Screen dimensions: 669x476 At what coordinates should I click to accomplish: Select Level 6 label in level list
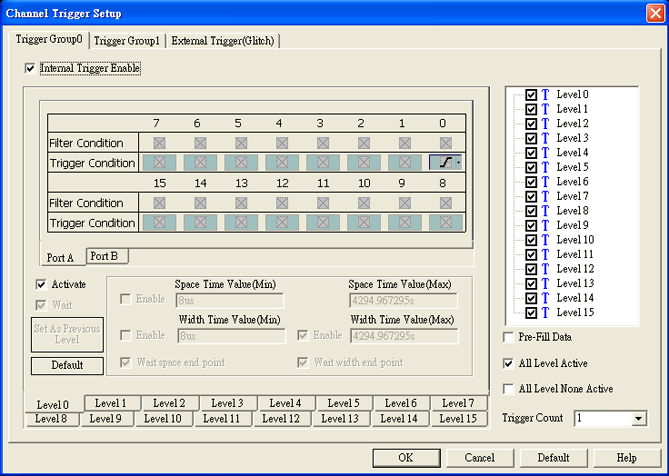pyautogui.click(x=573, y=182)
